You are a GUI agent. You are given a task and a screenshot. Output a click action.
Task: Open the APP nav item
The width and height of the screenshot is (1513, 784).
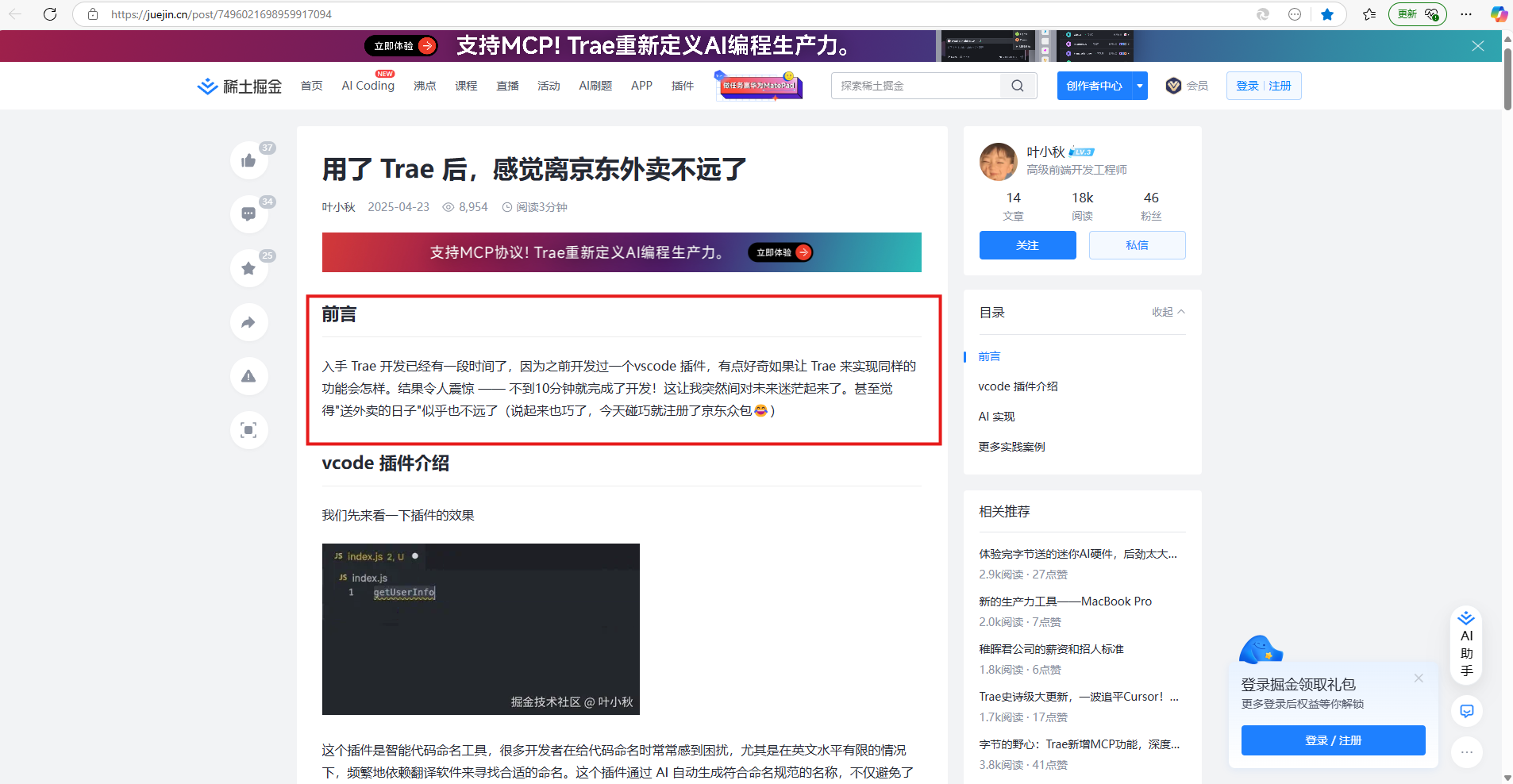[x=641, y=86]
